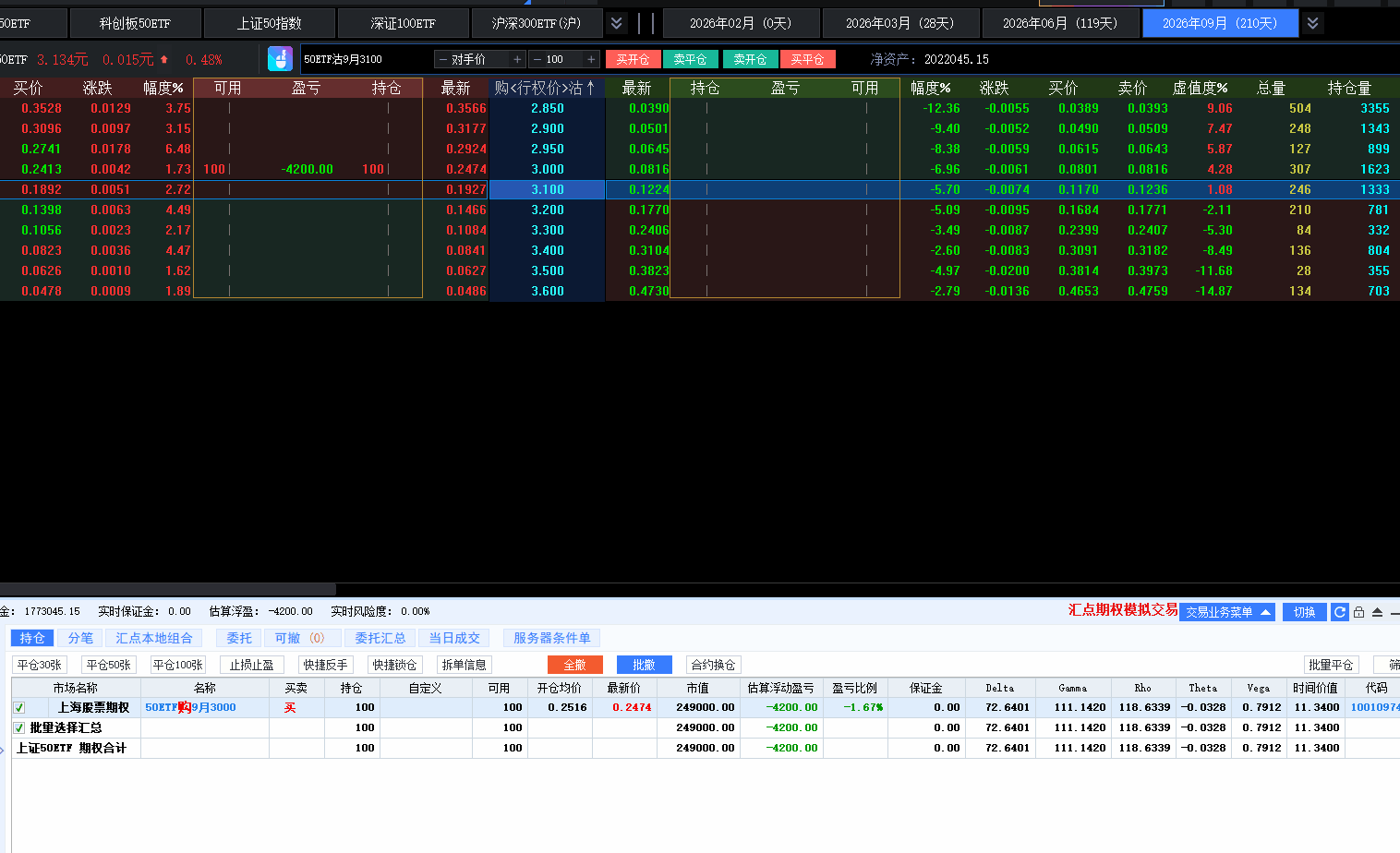Viewport: 1400px width, 853px height.
Task: Expand more expiry months after 2026年09月
Action: 1312,23
